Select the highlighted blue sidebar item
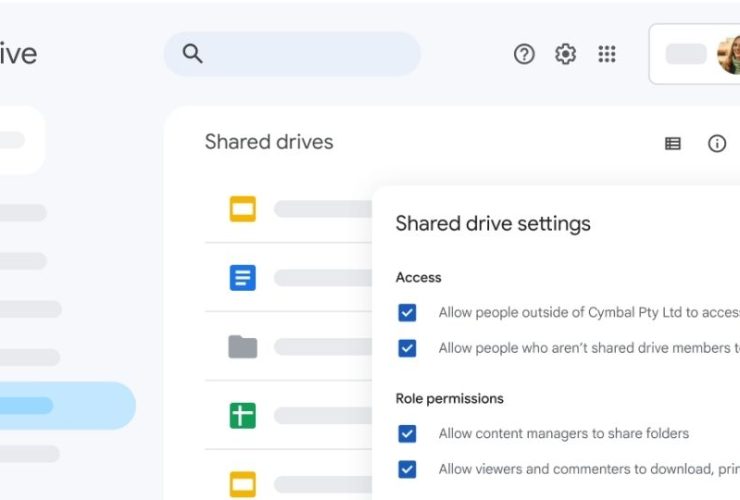 60,405
